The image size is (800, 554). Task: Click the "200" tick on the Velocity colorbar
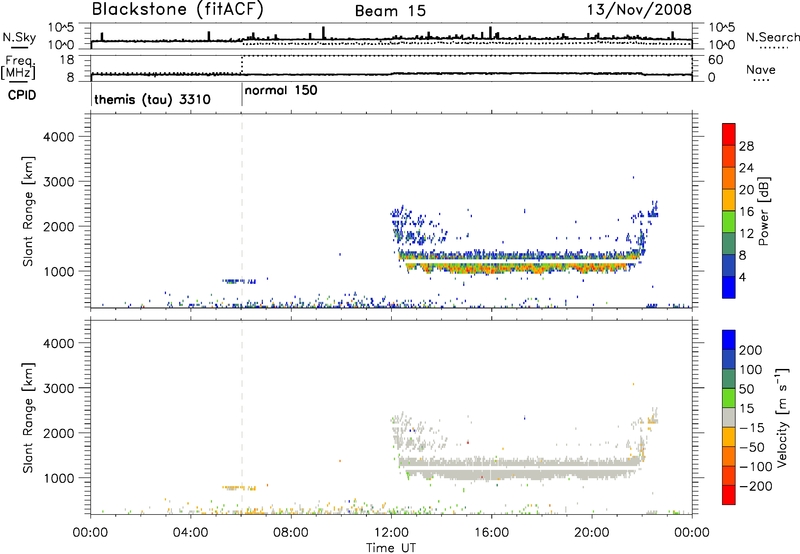coord(750,350)
